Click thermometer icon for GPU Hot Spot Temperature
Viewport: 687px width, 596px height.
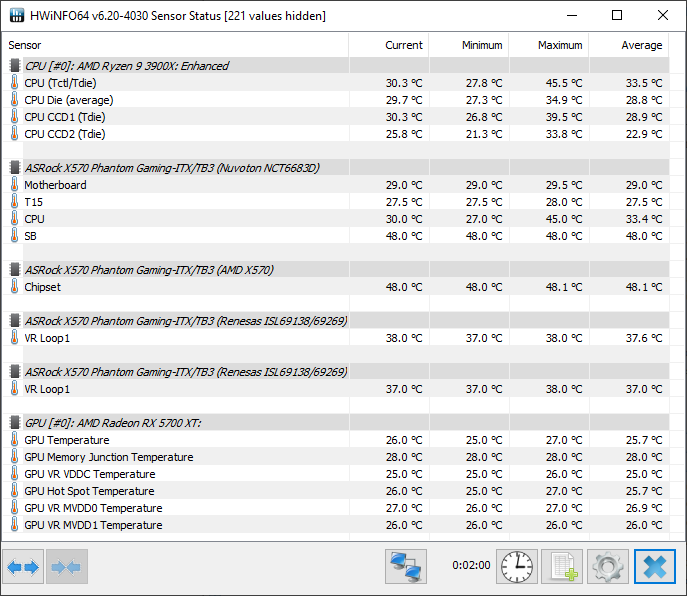(x=14, y=491)
